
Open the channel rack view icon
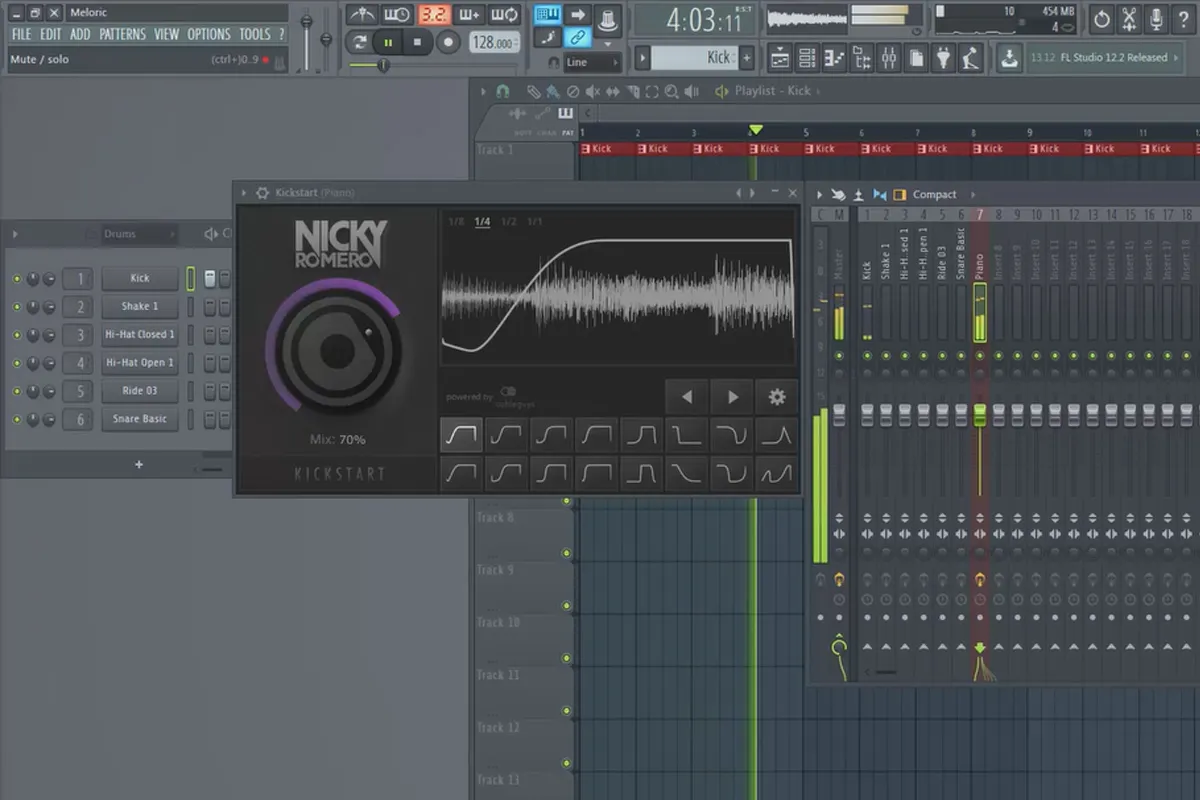(x=807, y=58)
